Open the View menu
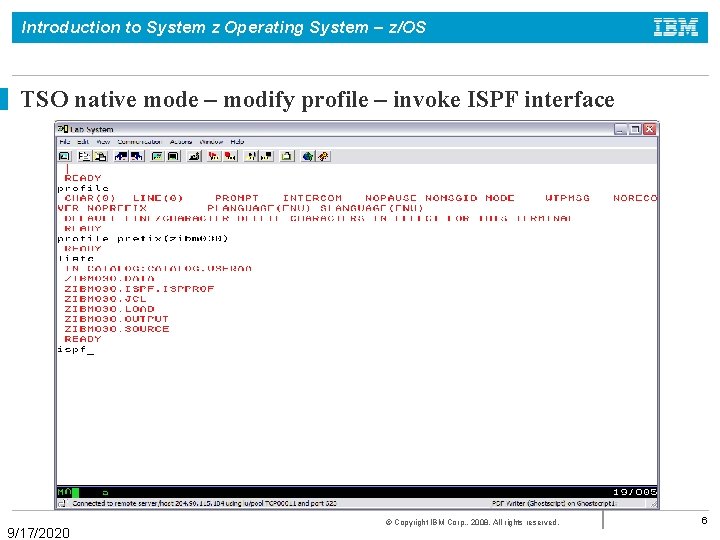 tap(103, 142)
